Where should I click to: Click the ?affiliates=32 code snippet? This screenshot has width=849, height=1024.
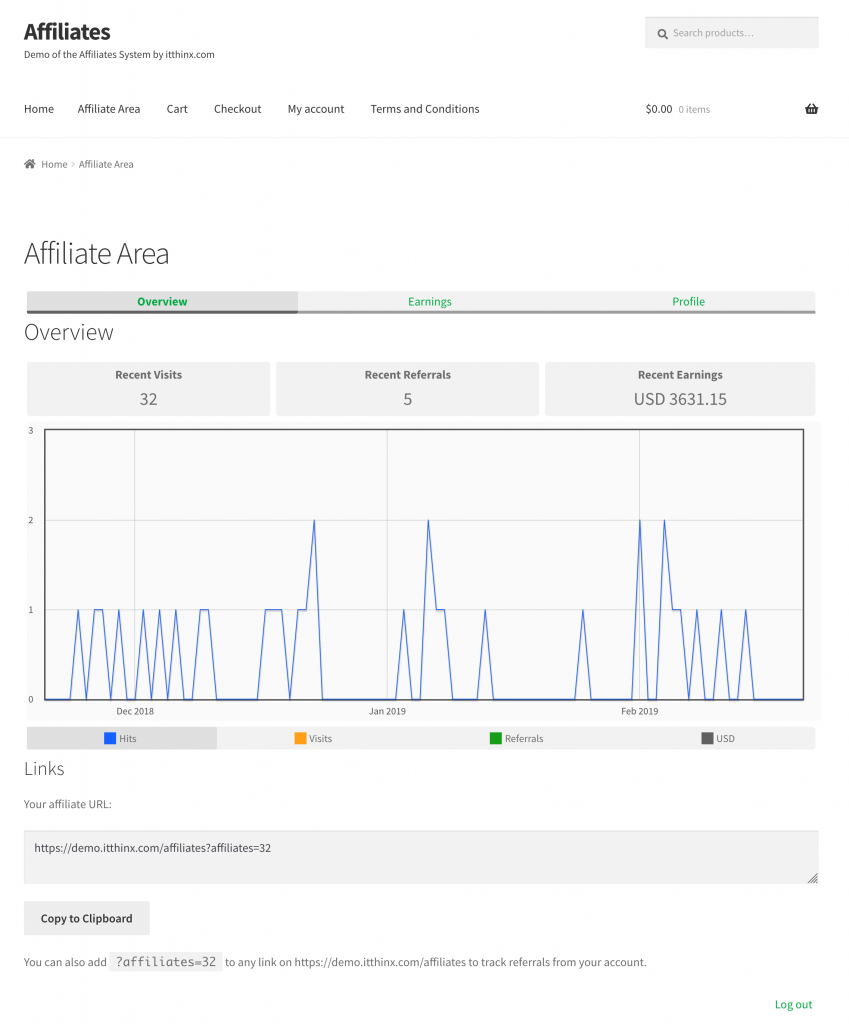coord(166,962)
